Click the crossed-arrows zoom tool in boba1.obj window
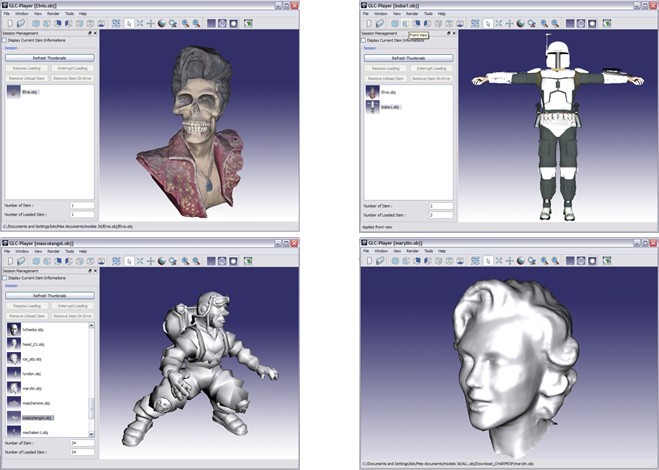Image resolution: width=659 pixels, height=470 pixels. (x=498, y=24)
